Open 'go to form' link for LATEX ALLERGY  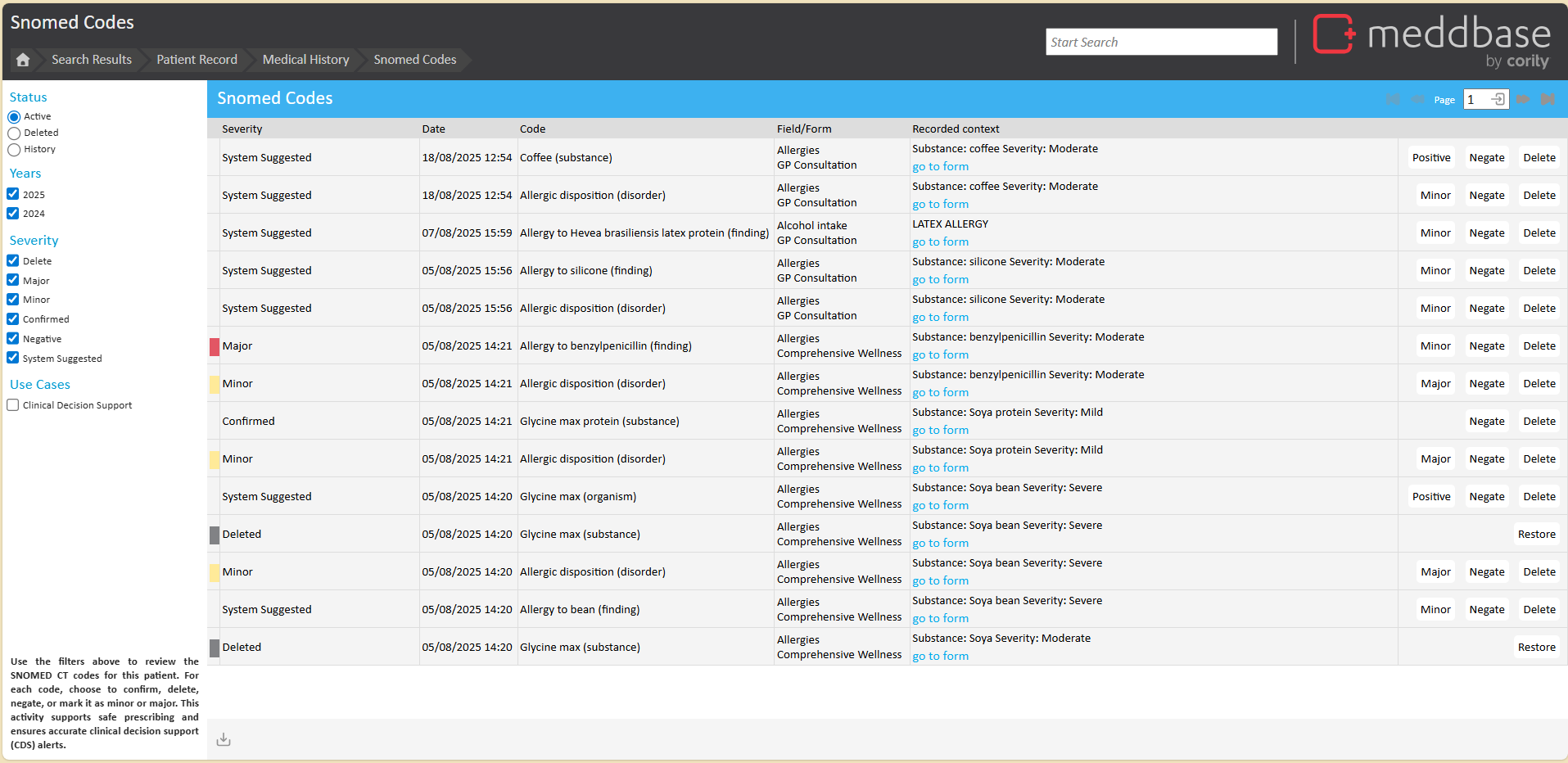point(940,242)
